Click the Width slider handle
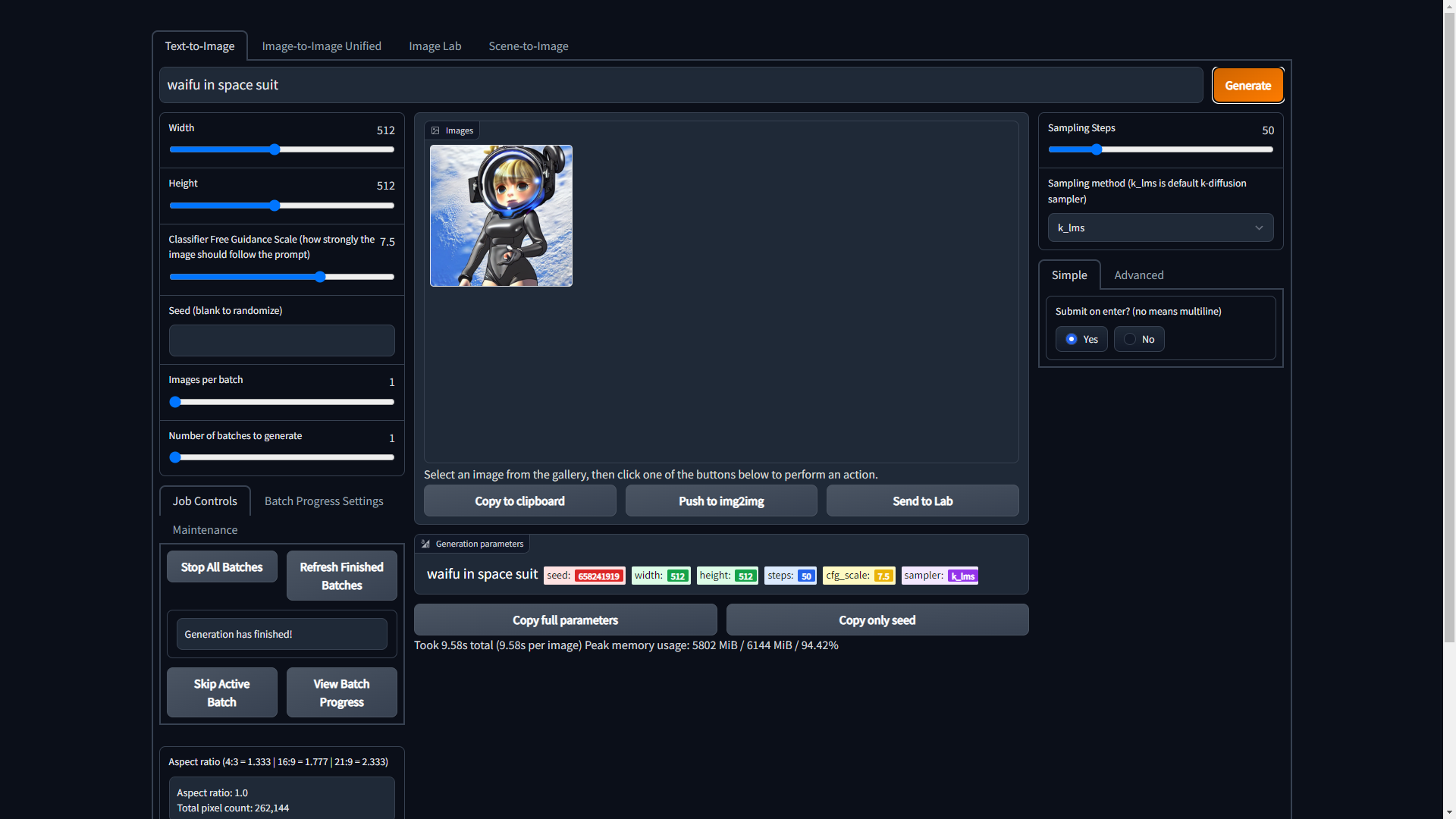The image size is (1456, 819). coord(275,149)
